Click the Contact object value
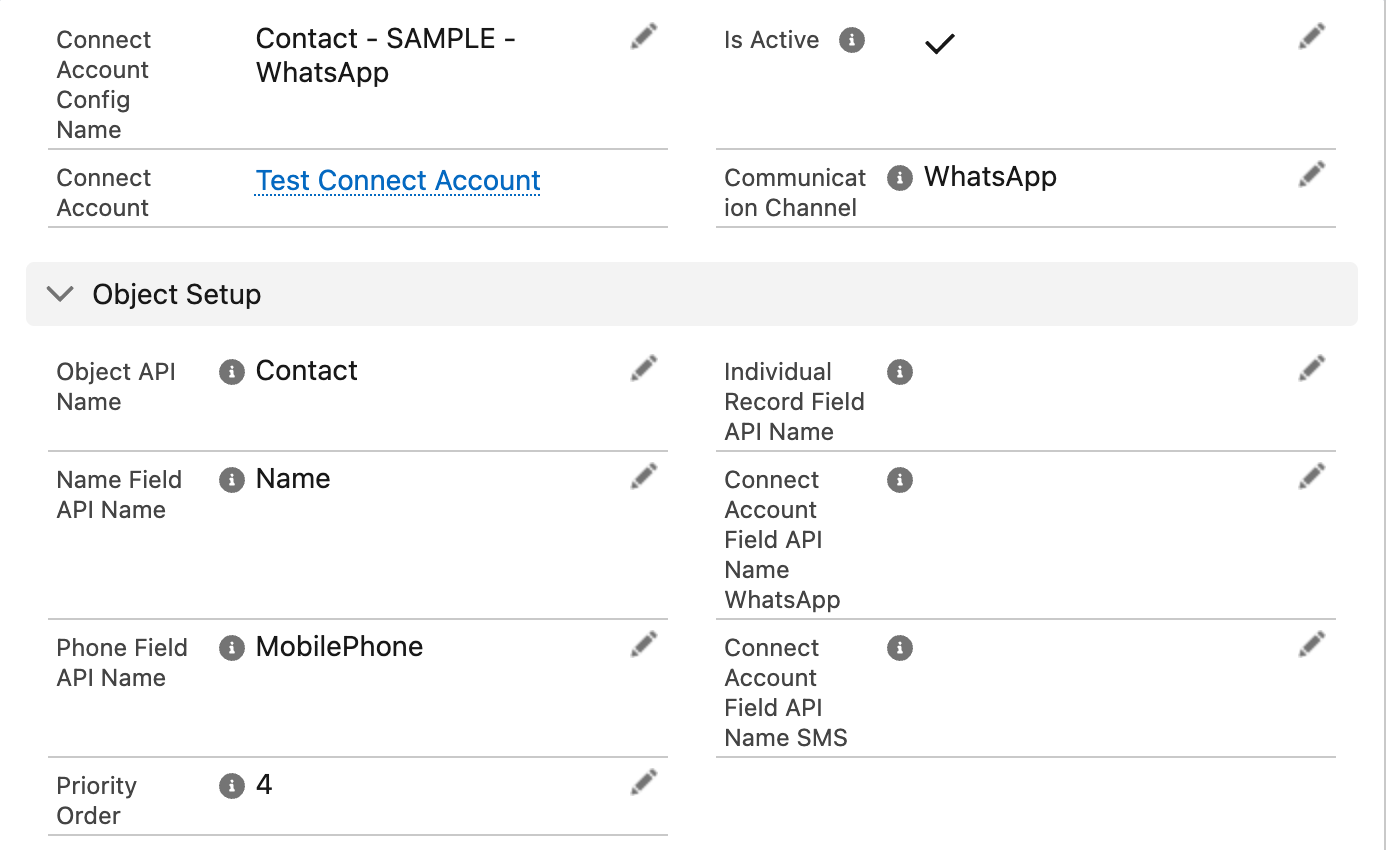 point(307,371)
